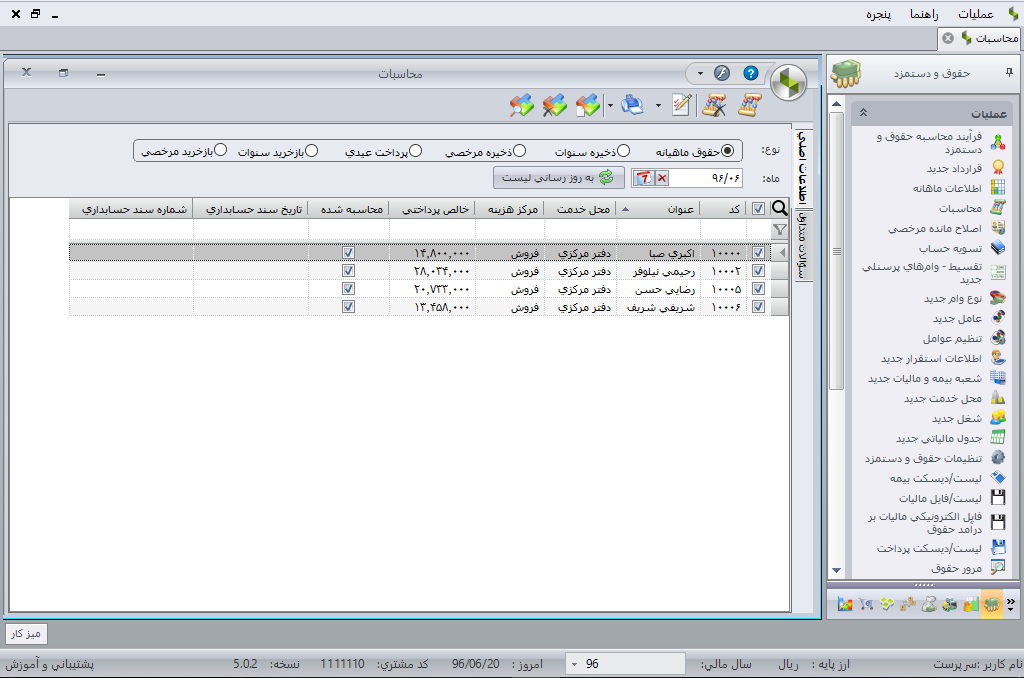Image resolution: width=1024 pixels, height=678 pixels.
Task: Choose the پرداخت عیدی radio button
Action: [415, 151]
